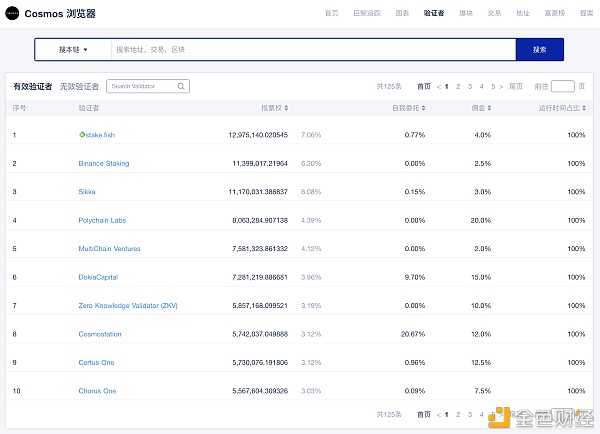Focus the 前往 page number input
This screenshot has height=434, width=600.
point(562,86)
